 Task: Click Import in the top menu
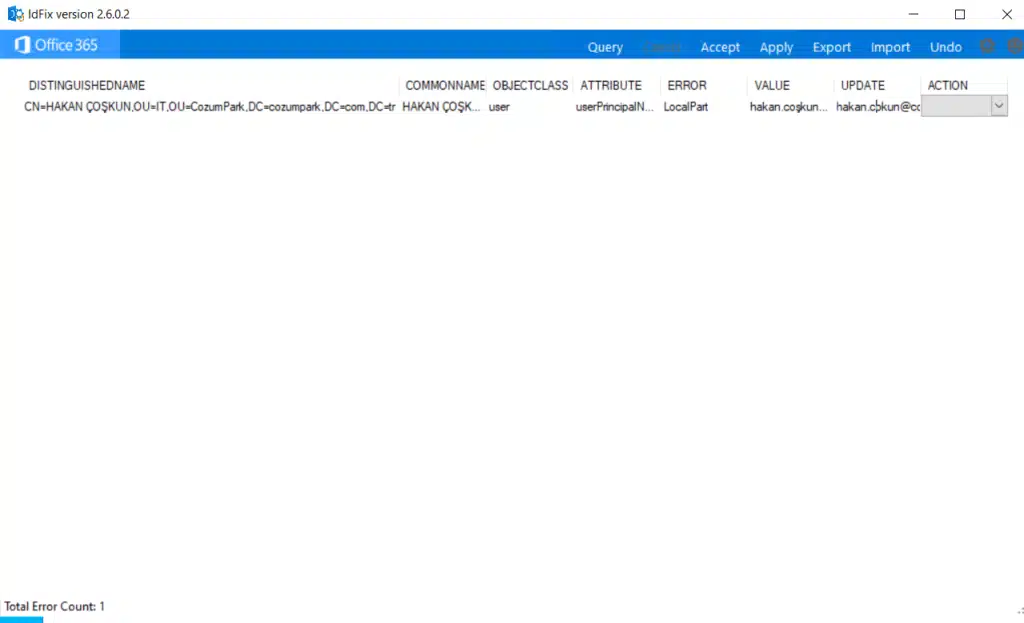(890, 47)
